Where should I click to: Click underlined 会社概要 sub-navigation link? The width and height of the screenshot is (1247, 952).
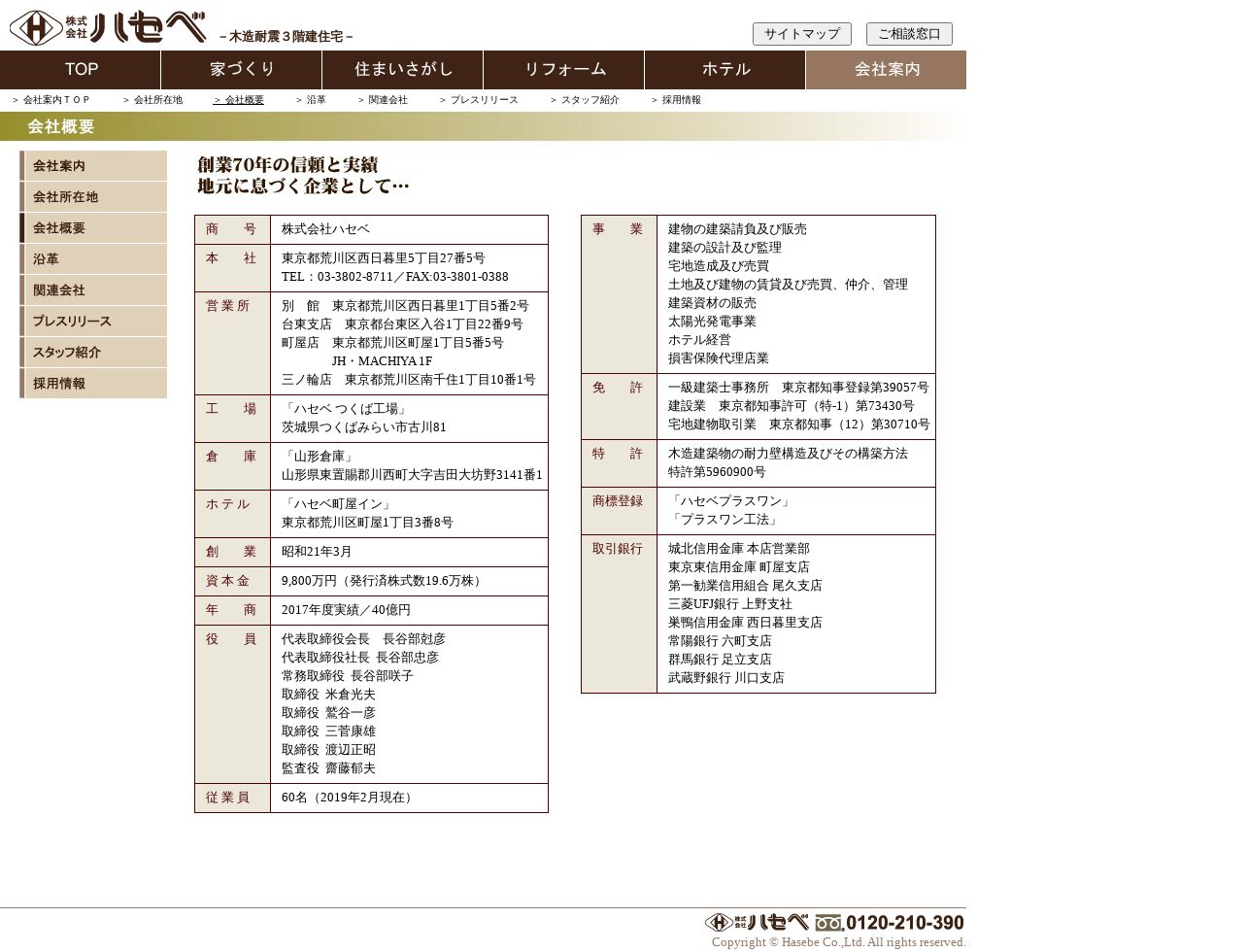click(239, 100)
